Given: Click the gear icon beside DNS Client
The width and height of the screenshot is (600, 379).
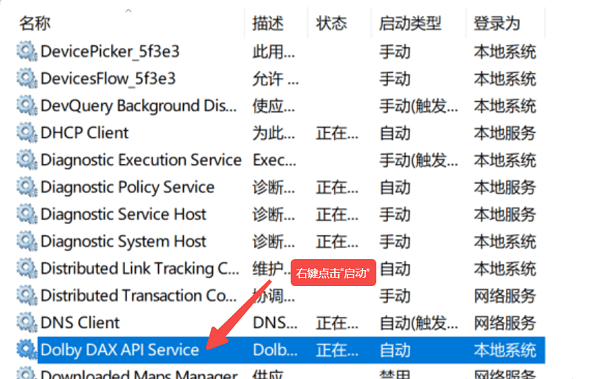Looking at the screenshot, I should 27,323.
